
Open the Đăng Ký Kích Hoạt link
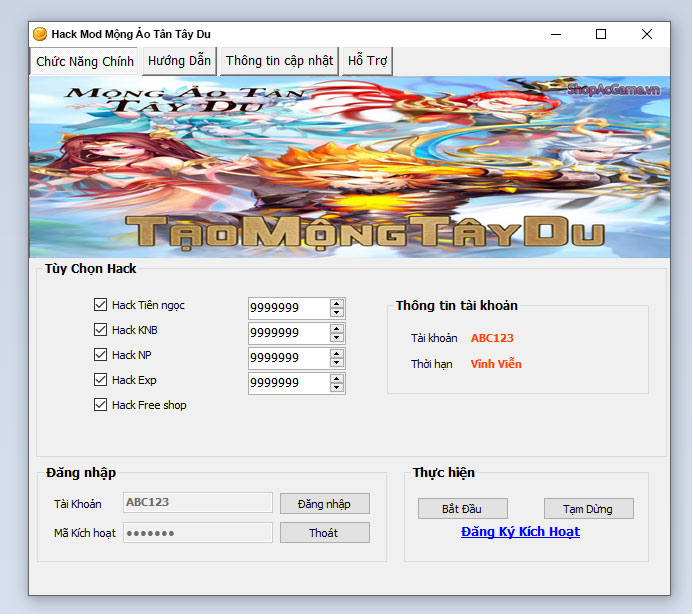(x=520, y=532)
